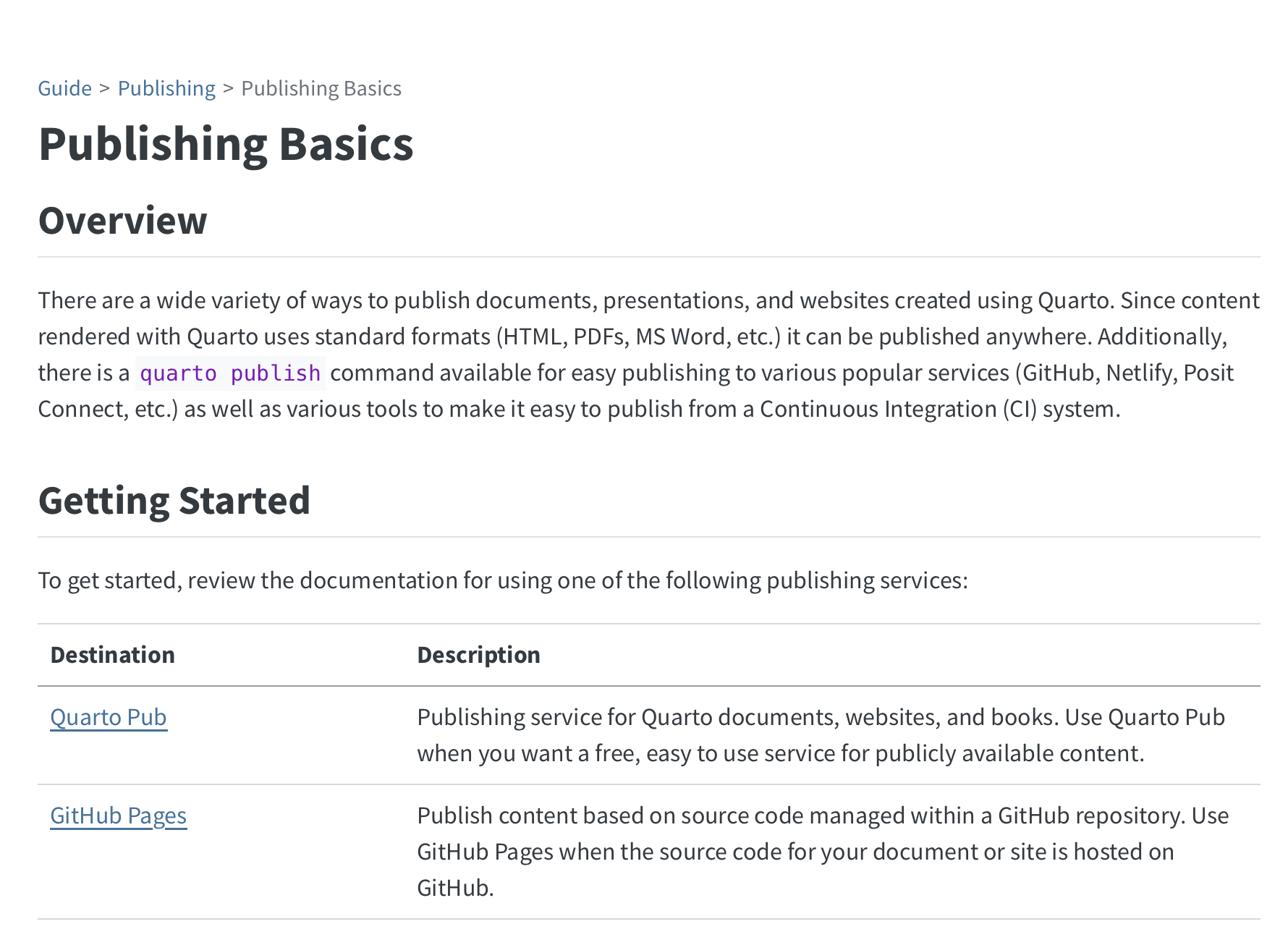Jump to the Overview section heading
Image resolution: width=1288 pixels, height=932 pixels.
(x=122, y=221)
